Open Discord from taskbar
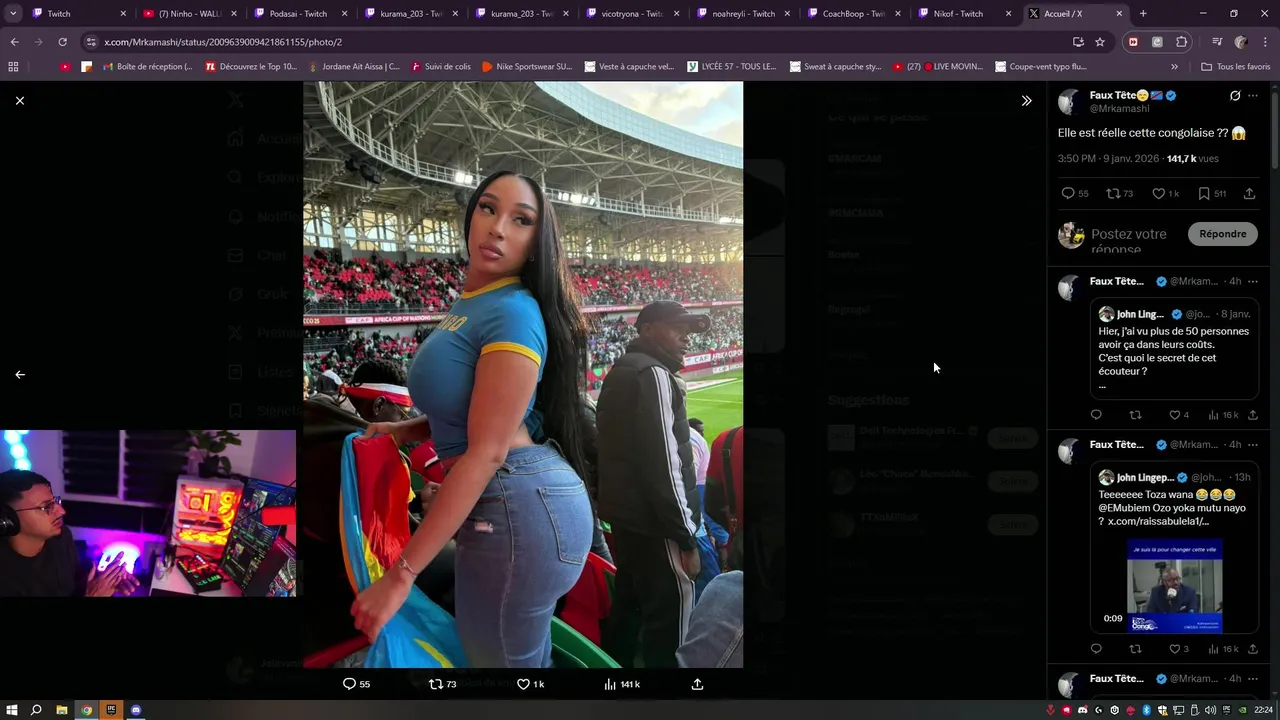The height and width of the screenshot is (720, 1280). [x=136, y=710]
